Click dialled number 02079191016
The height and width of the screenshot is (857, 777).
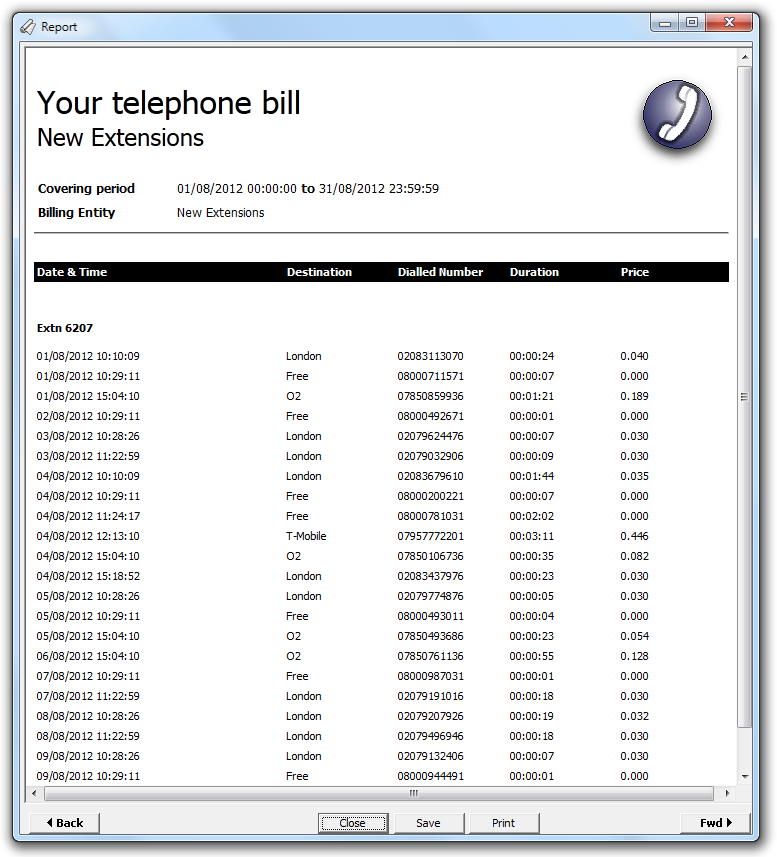(x=430, y=696)
